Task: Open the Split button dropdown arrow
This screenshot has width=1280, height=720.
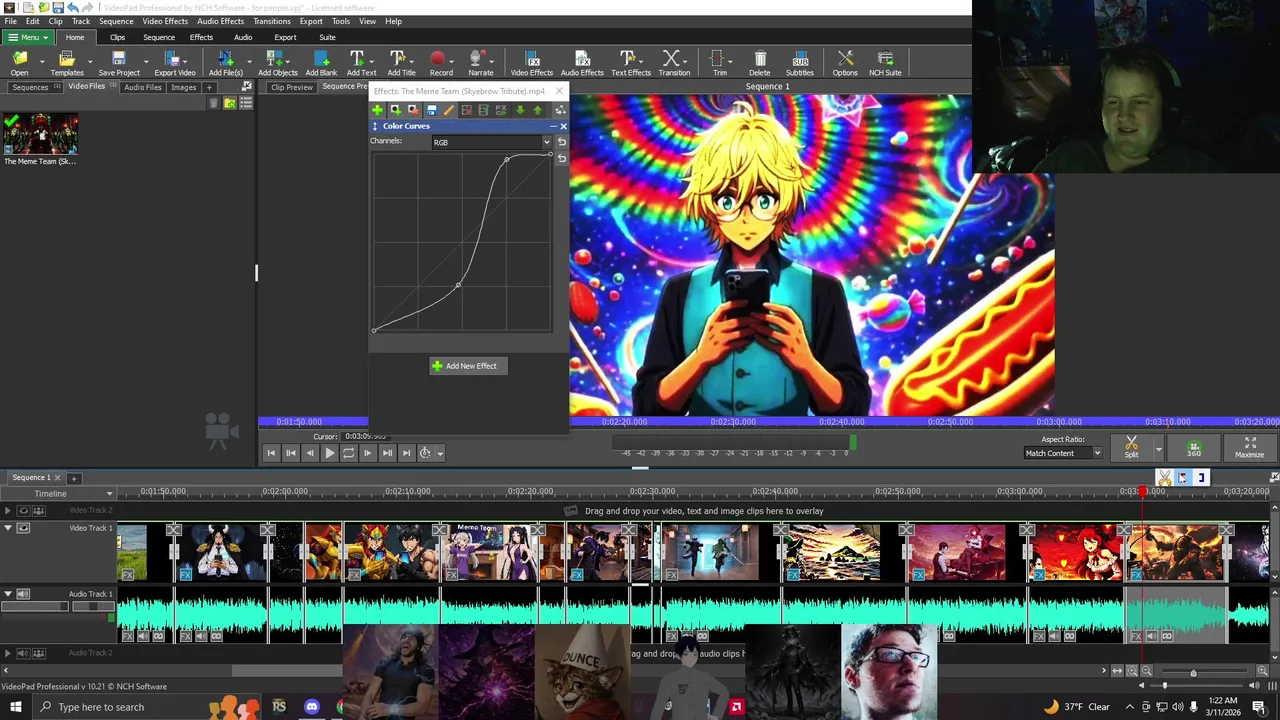Action: (x=1158, y=449)
